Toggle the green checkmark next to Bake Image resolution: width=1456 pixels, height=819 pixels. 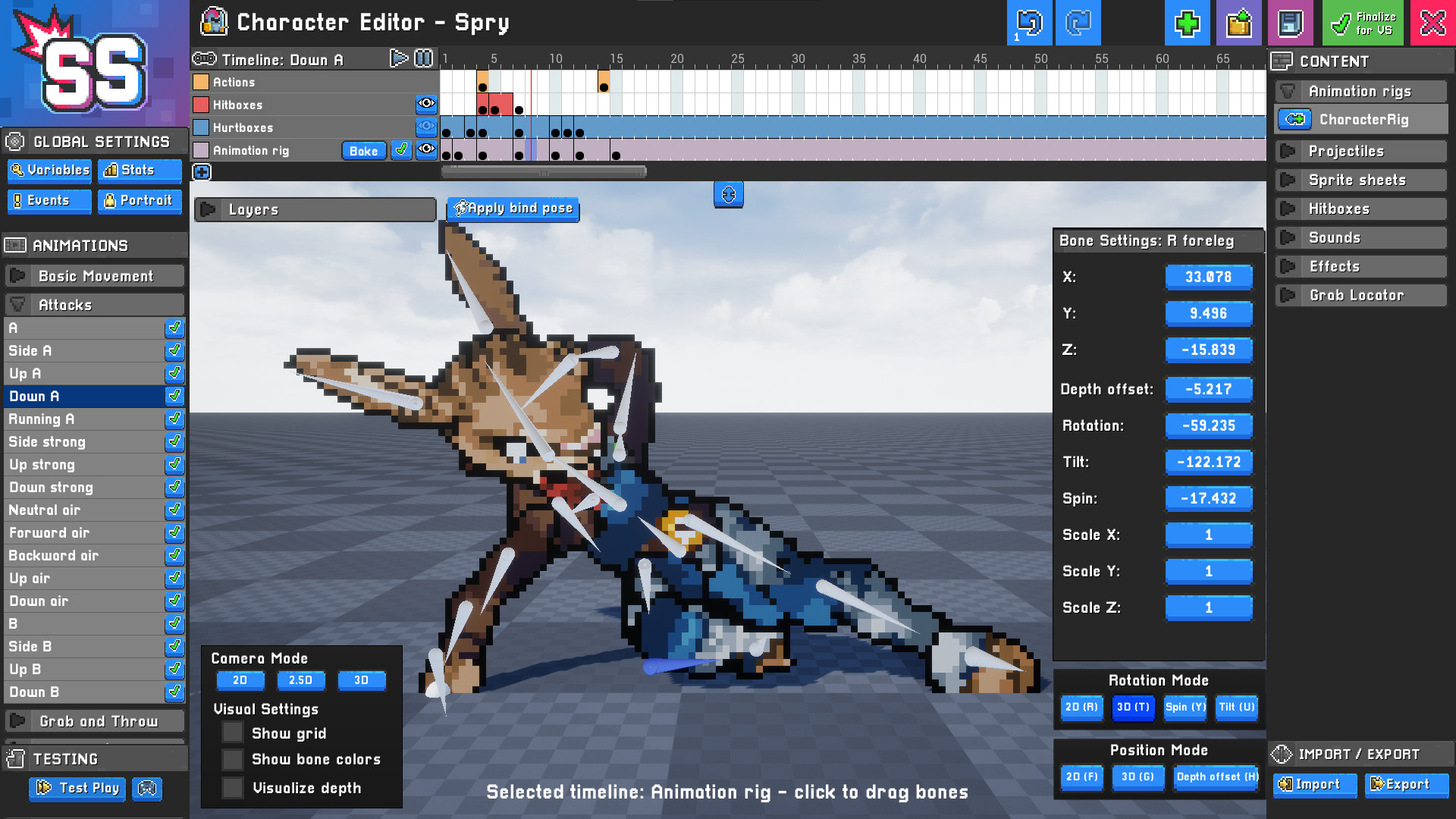401,150
